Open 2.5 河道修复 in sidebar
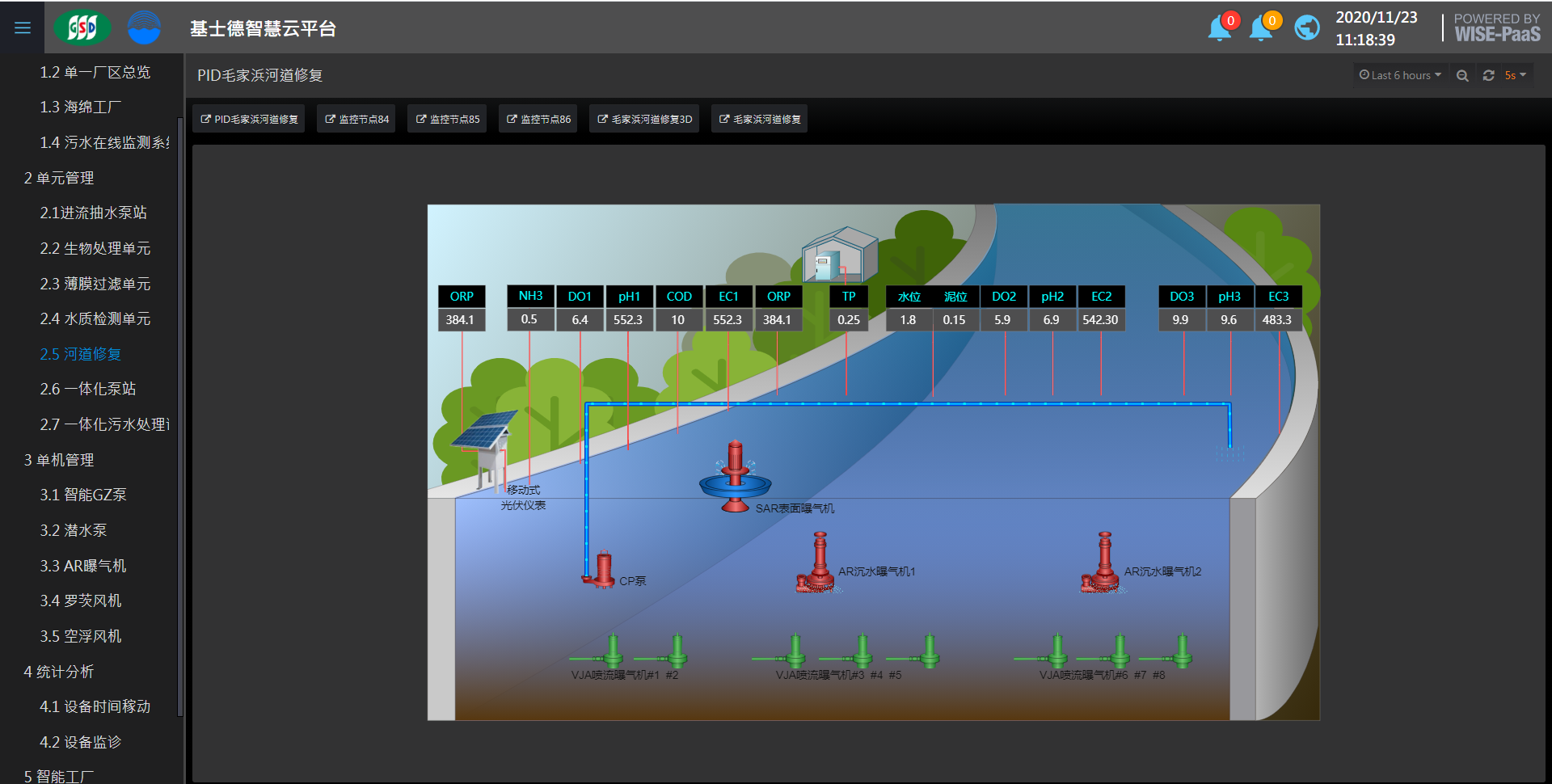 coord(81,354)
